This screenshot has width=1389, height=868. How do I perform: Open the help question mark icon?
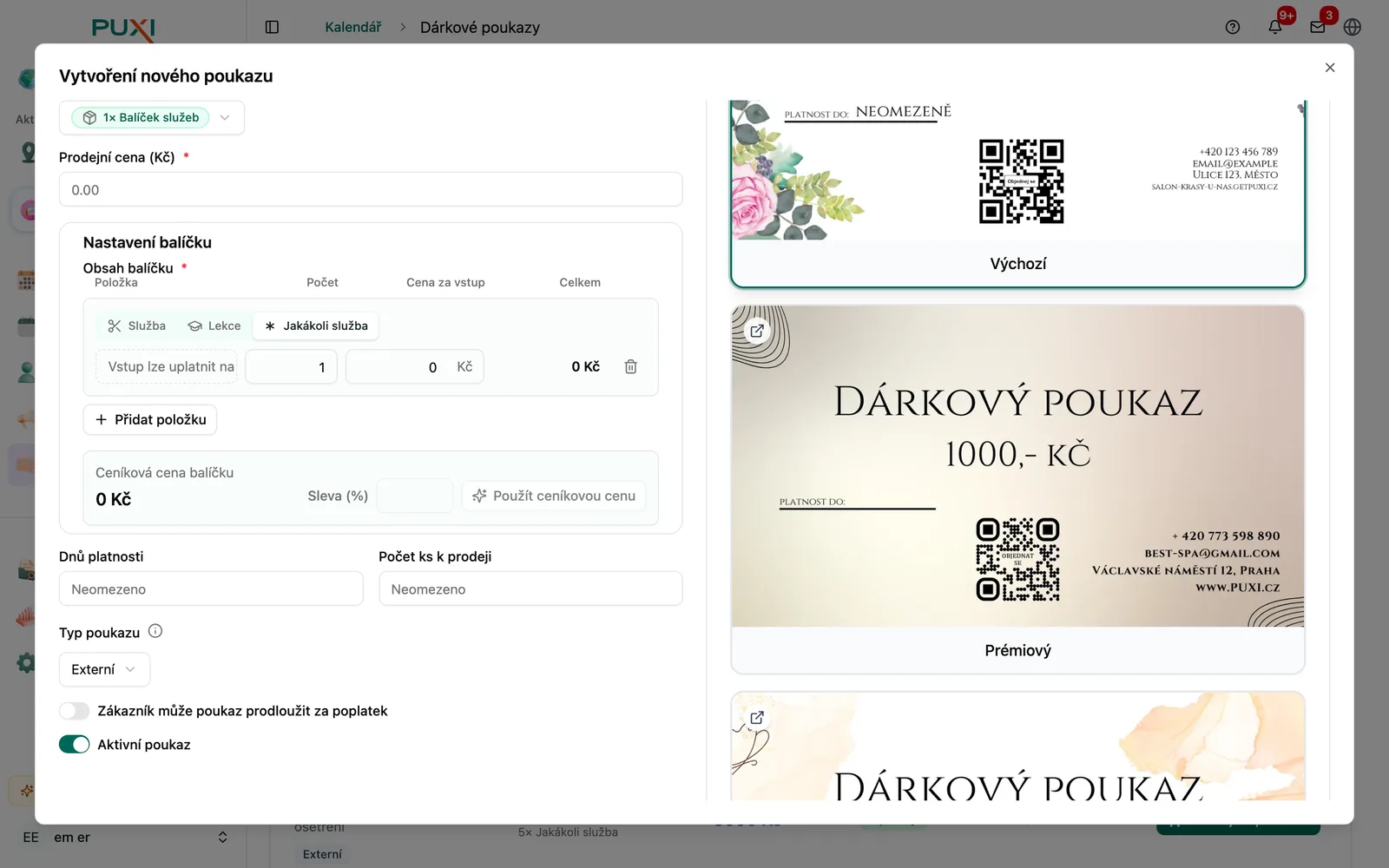click(1232, 27)
